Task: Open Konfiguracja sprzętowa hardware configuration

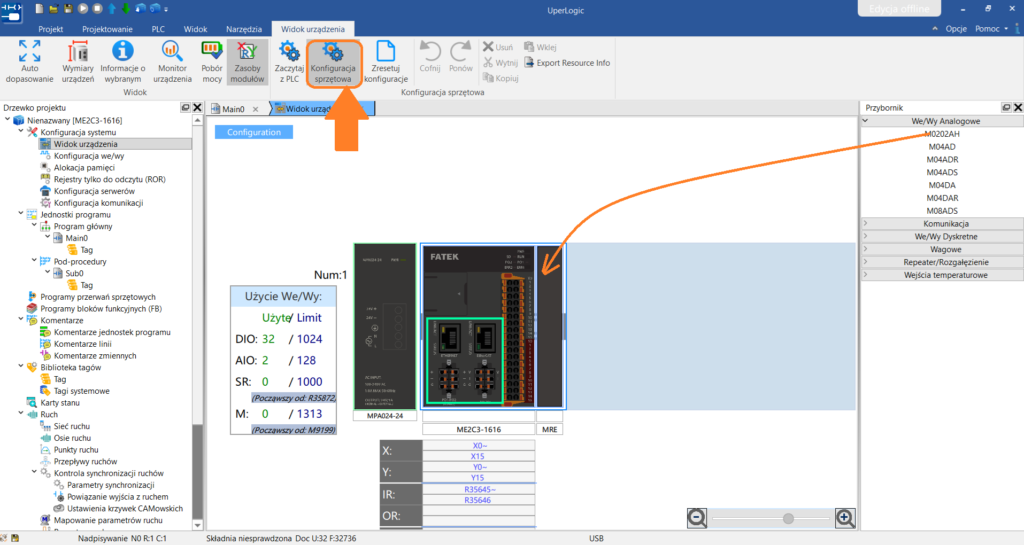Action: click(x=333, y=62)
